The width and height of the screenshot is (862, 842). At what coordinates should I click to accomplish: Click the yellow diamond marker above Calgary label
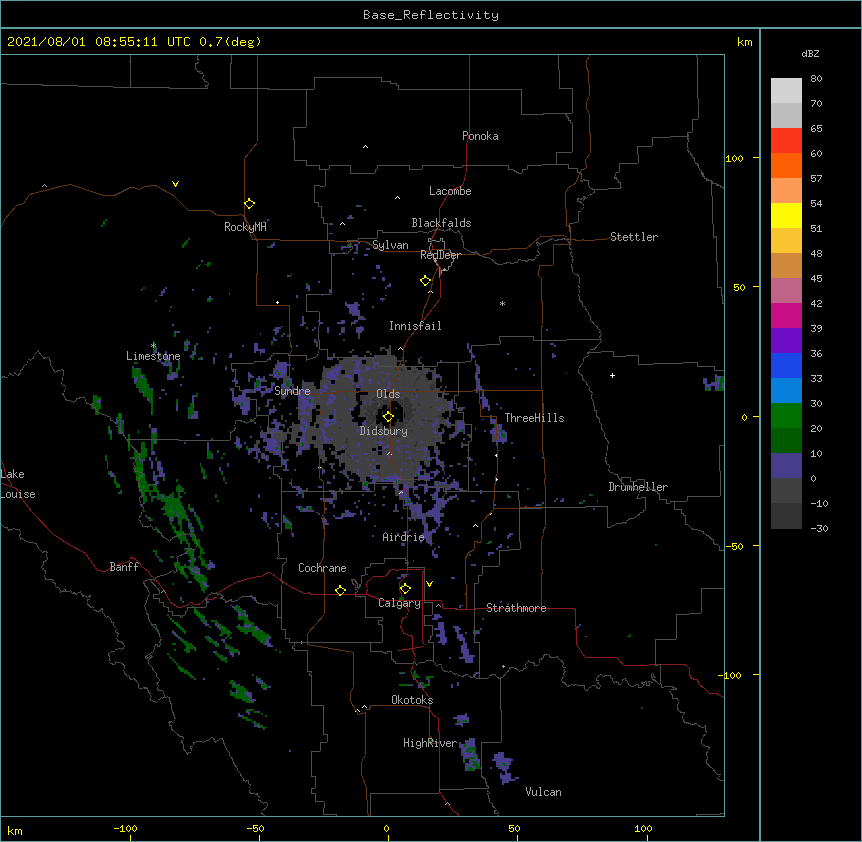click(x=405, y=589)
